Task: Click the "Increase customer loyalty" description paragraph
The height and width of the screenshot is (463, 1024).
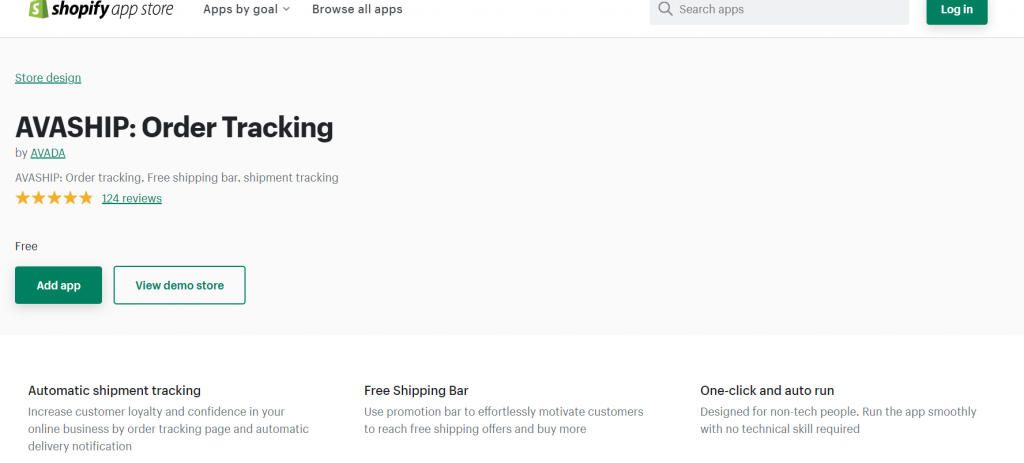Action: pos(168,429)
